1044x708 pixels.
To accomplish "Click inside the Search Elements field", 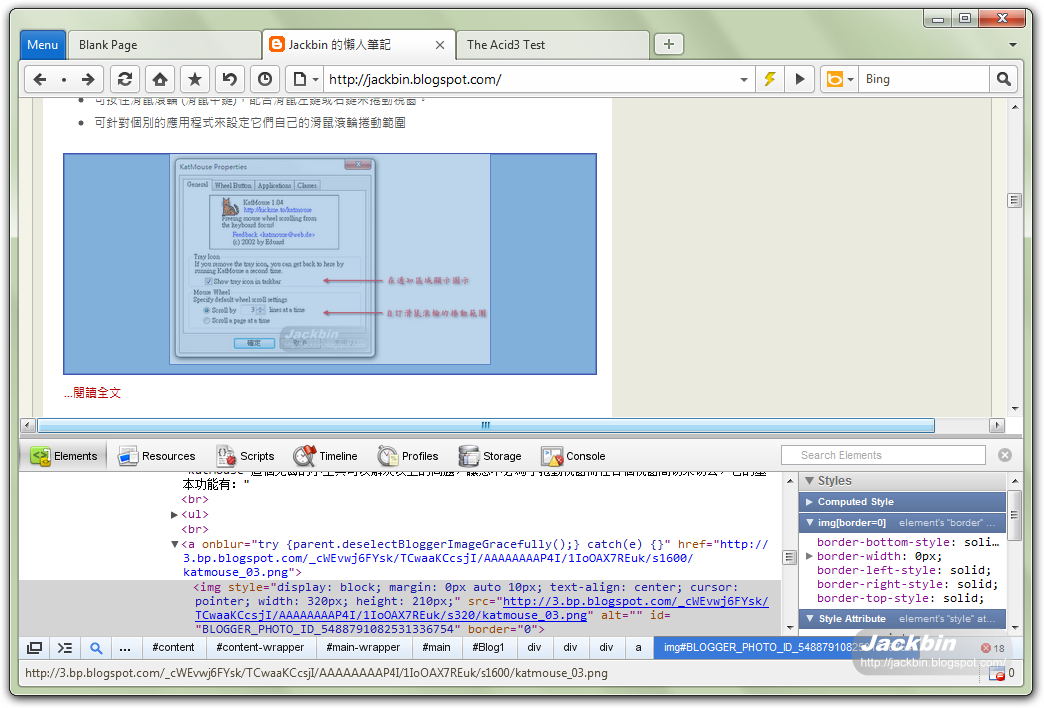I will pos(883,455).
